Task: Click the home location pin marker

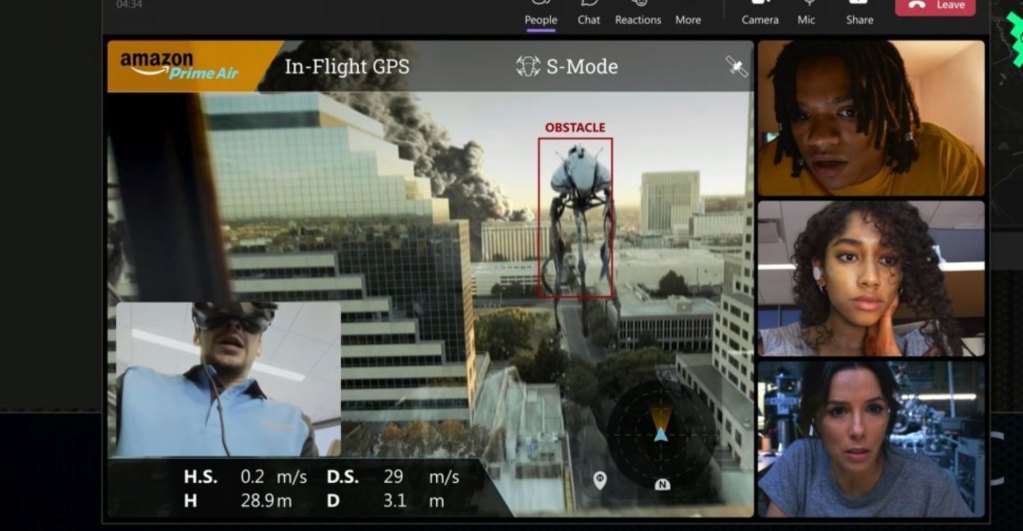Action: [x=600, y=480]
